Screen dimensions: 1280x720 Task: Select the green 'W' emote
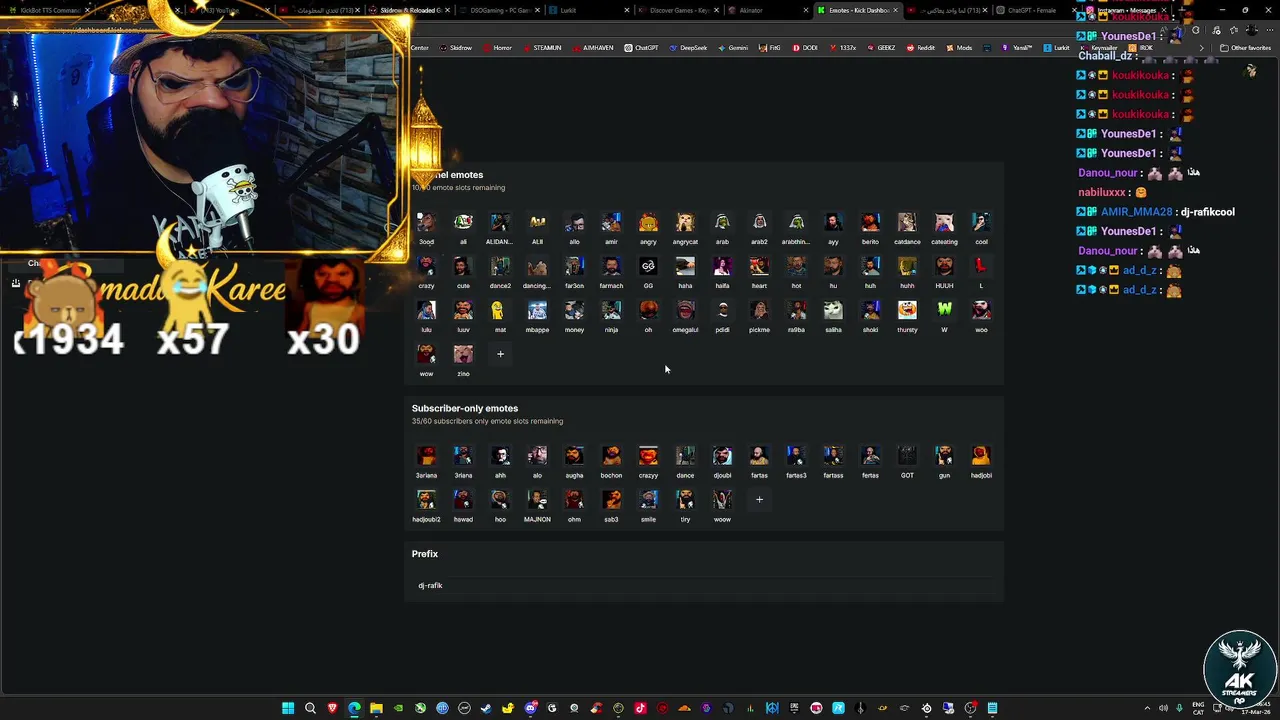tap(944, 310)
